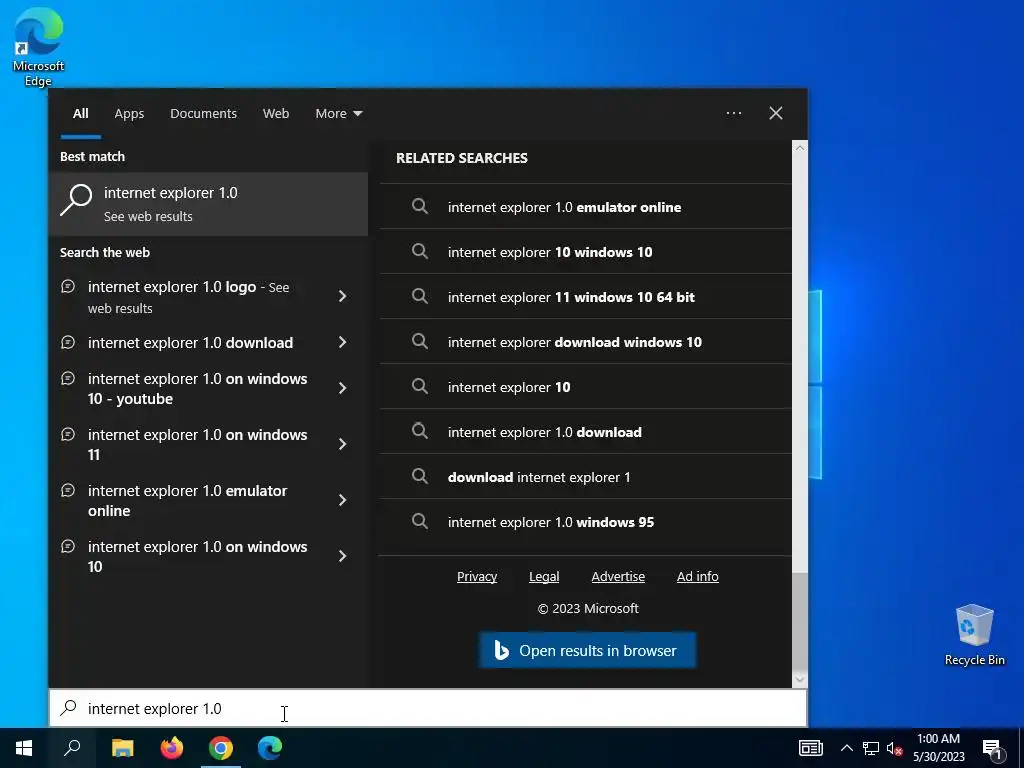This screenshot has width=1024, height=768.
Task: Click search icon beside windows 95 related search
Action: click(x=420, y=522)
